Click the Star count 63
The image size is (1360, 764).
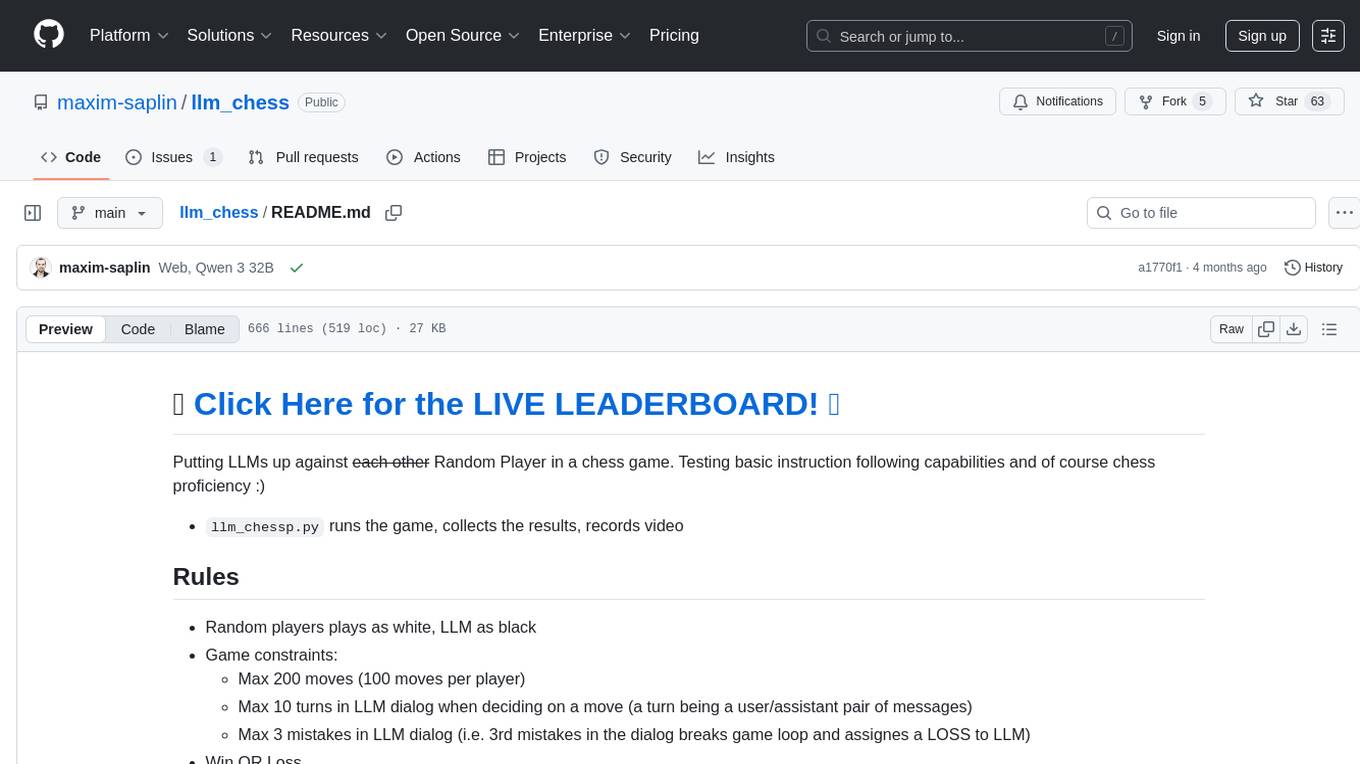point(1317,101)
